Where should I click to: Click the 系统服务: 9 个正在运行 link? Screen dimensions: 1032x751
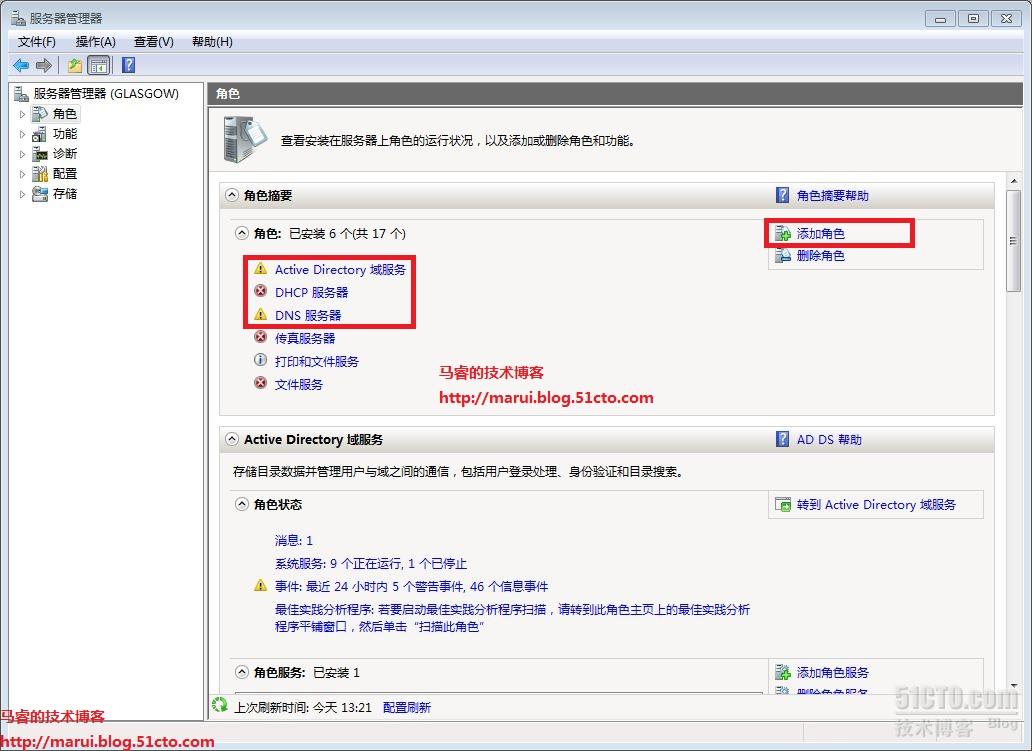click(371, 563)
